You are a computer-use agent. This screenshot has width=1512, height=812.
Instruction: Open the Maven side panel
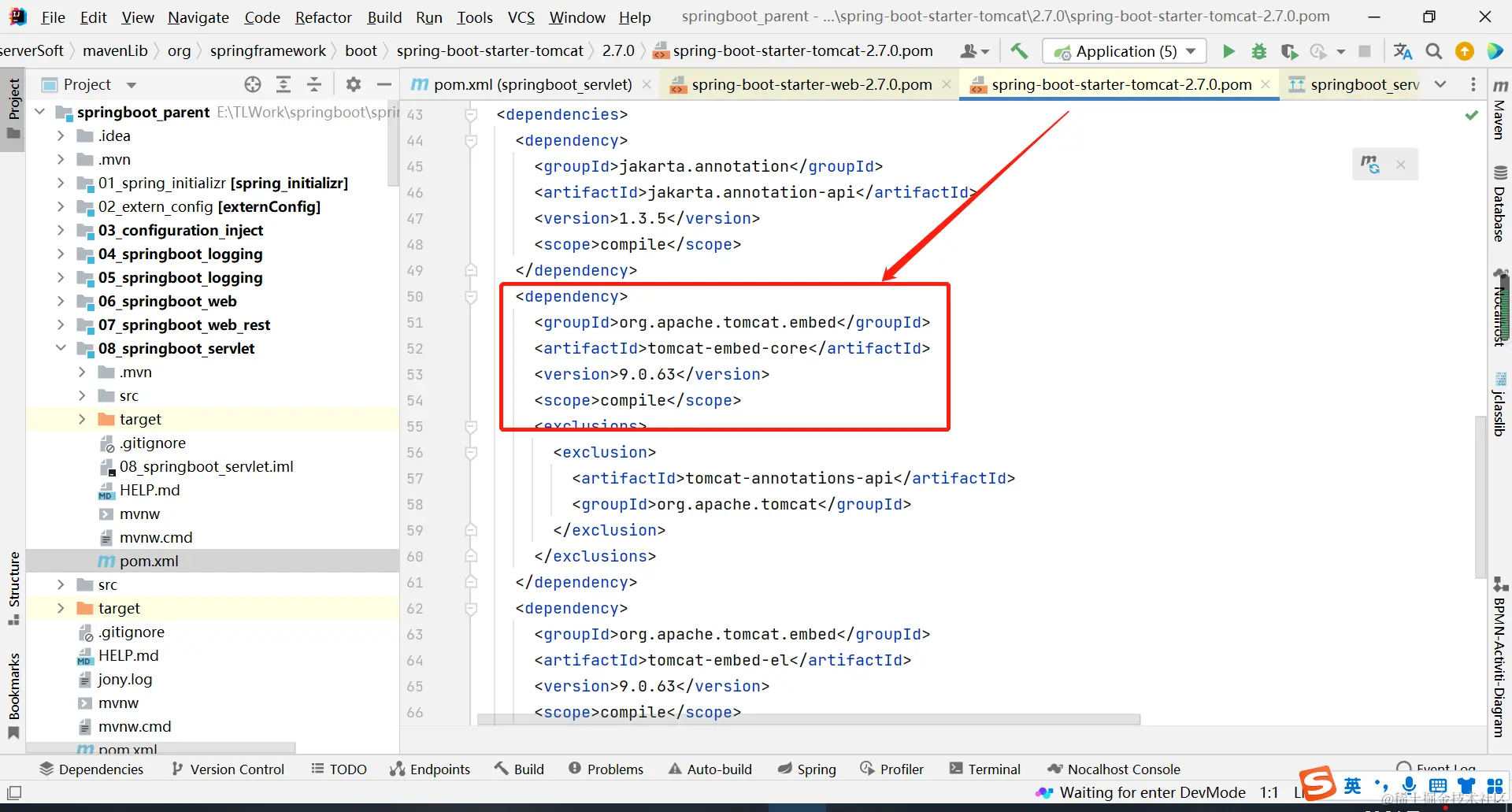pos(1500,109)
